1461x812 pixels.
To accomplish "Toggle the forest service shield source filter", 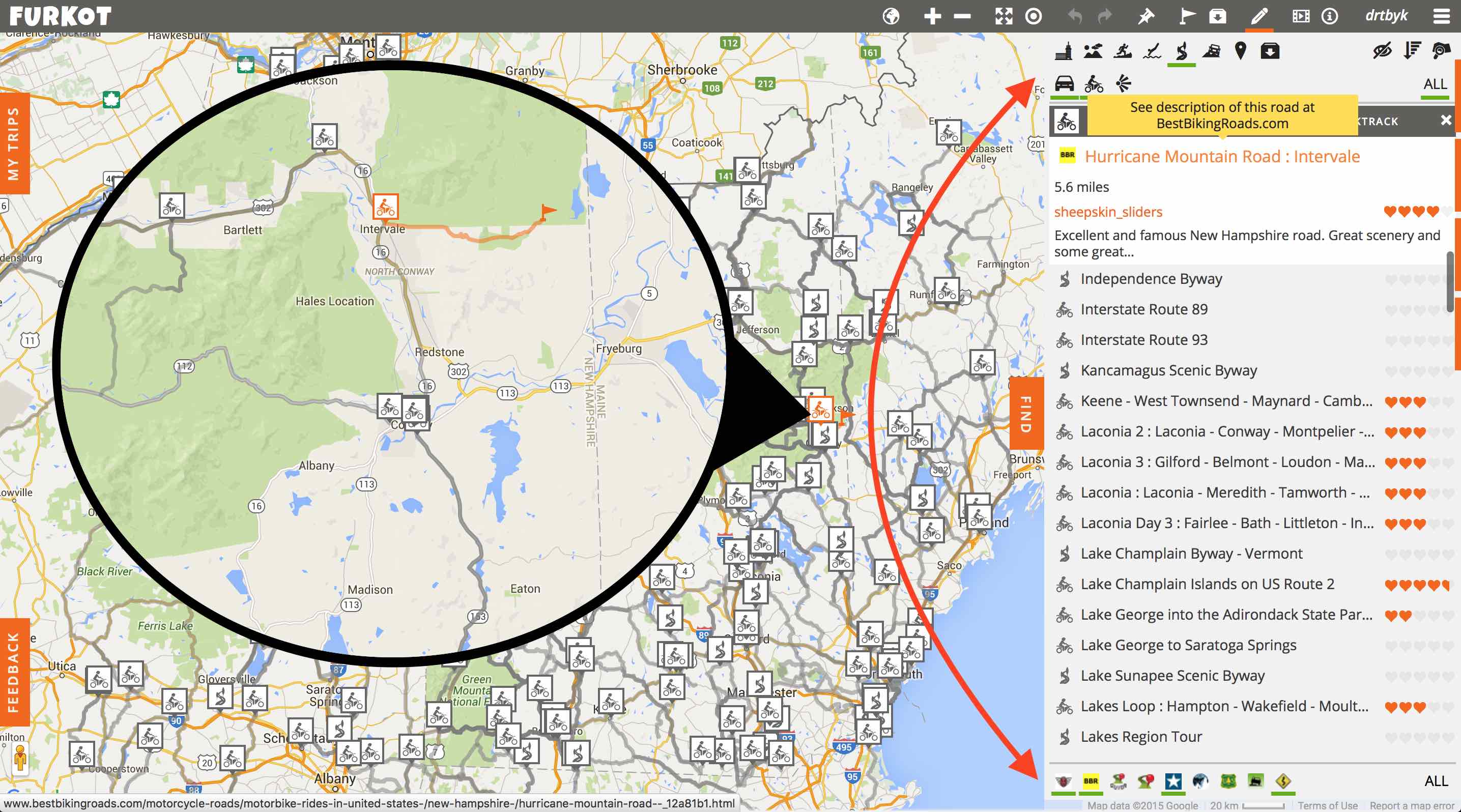I will click(x=1228, y=781).
